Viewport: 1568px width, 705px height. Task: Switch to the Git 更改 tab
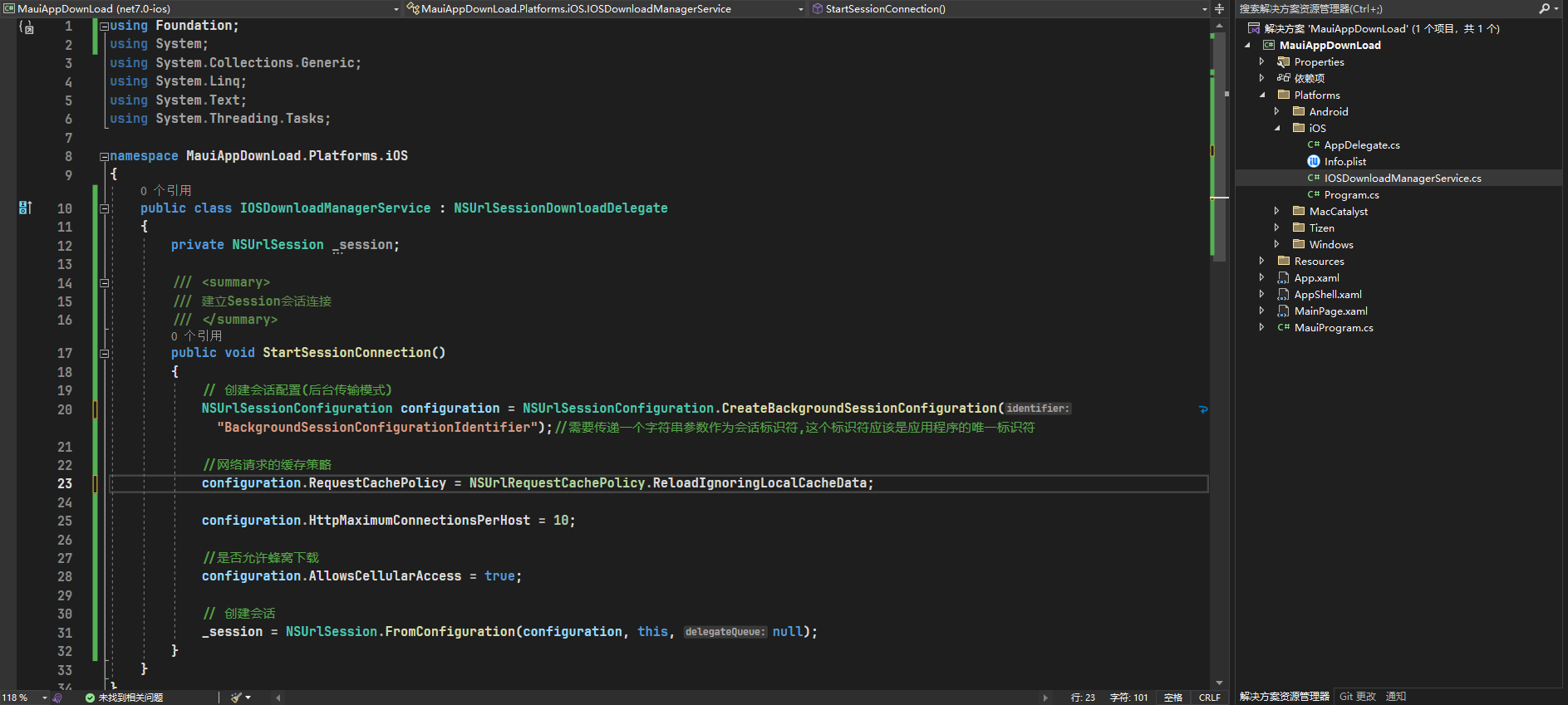click(1358, 697)
